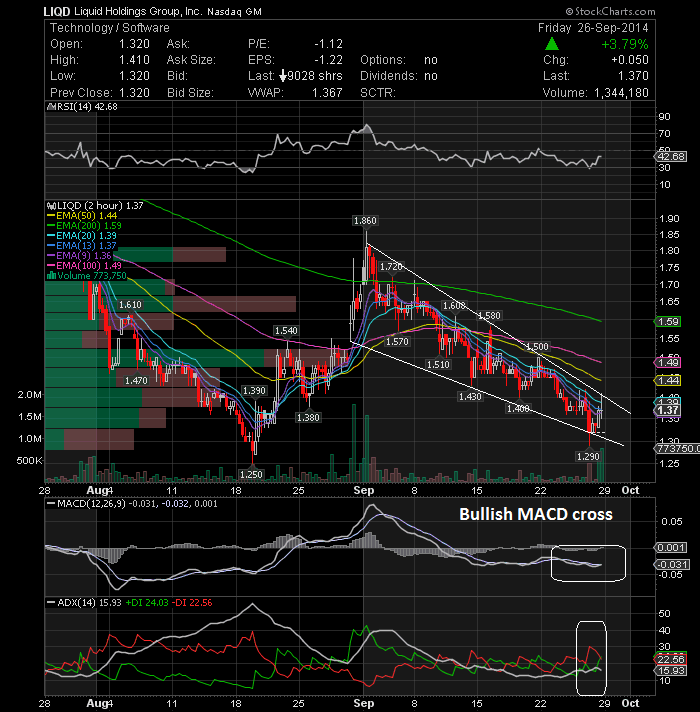Click the Prev Close label
This screenshot has height=712, width=700.
tap(81, 93)
